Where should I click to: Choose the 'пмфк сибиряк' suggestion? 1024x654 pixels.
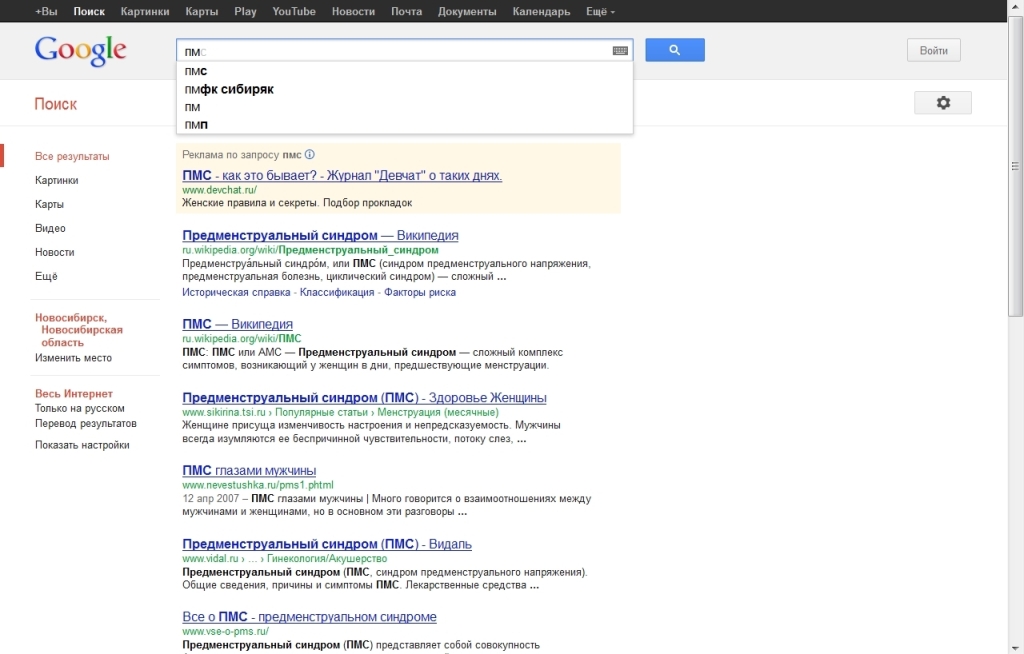tap(404, 89)
